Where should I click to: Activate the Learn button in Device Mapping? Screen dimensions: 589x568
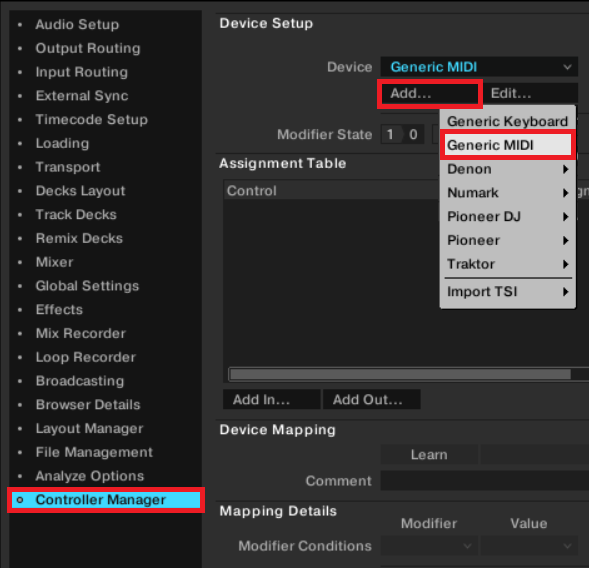coord(429,455)
